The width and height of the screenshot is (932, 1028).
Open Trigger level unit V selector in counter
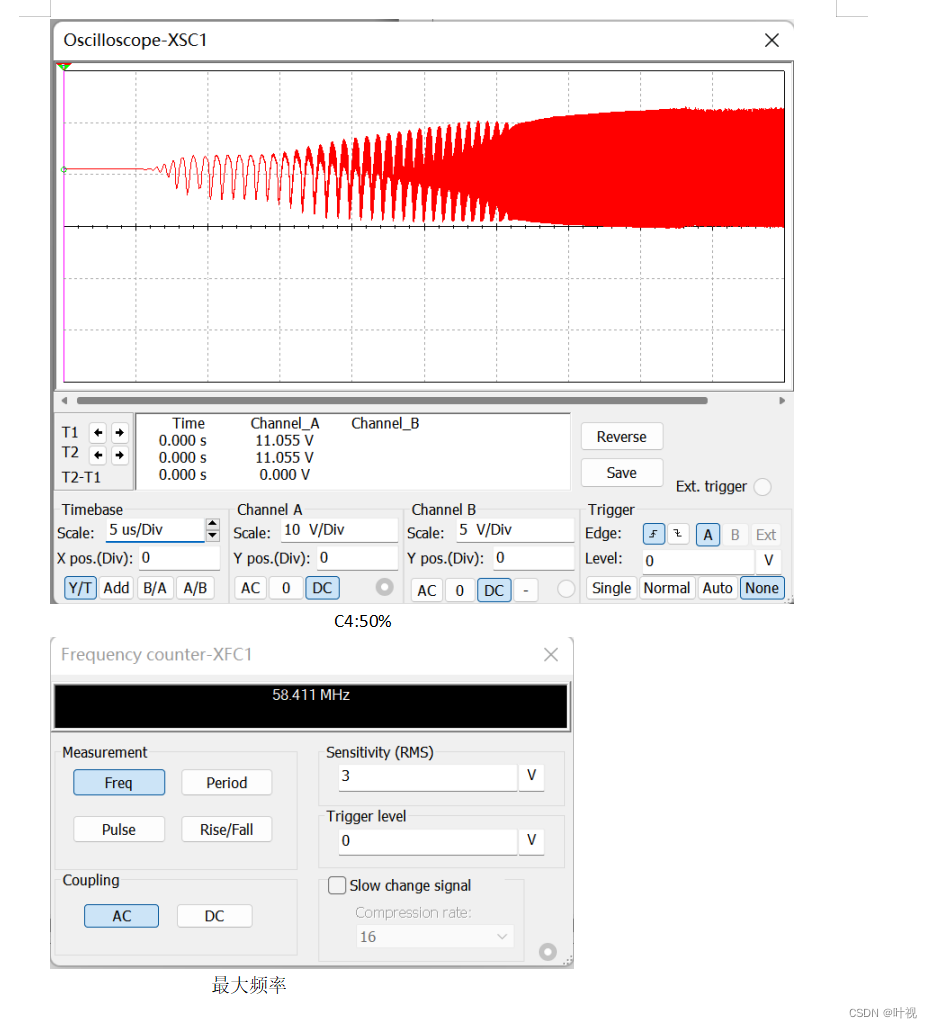532,840
